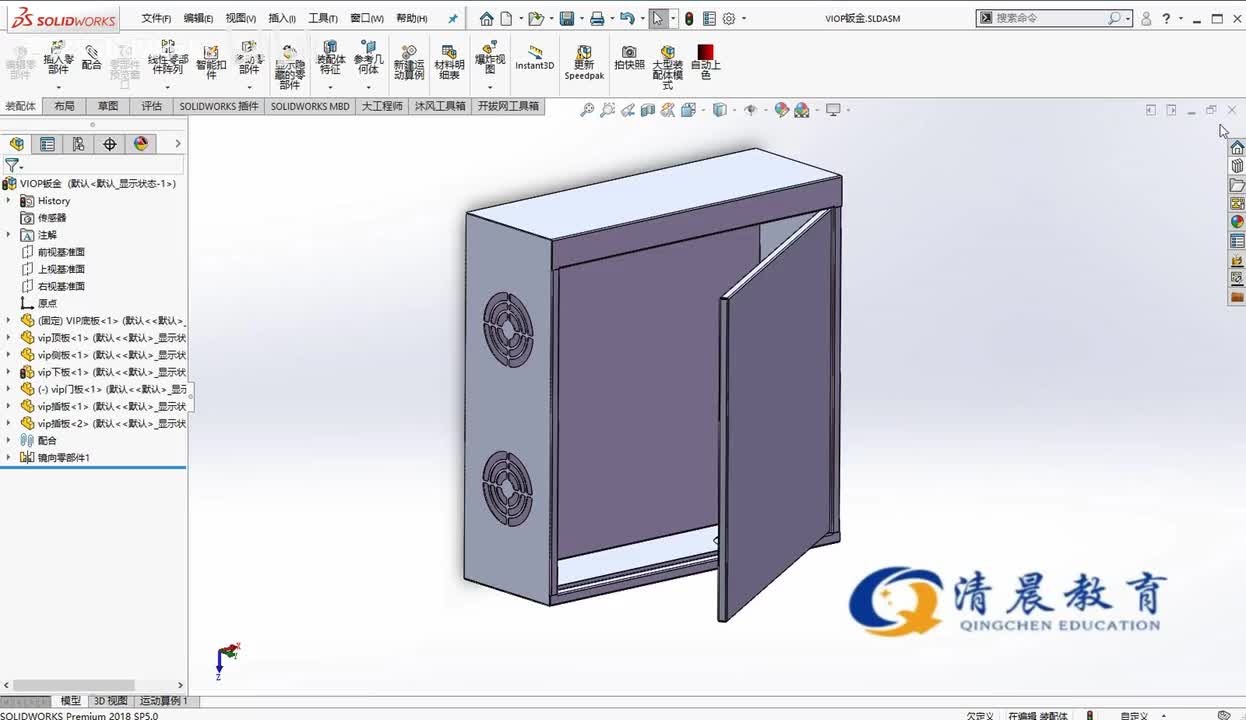The image size is (1246, 720).
Task: Click Show Hidden Components (显示隐藏的零部件)
Action: tap(289, 67)
